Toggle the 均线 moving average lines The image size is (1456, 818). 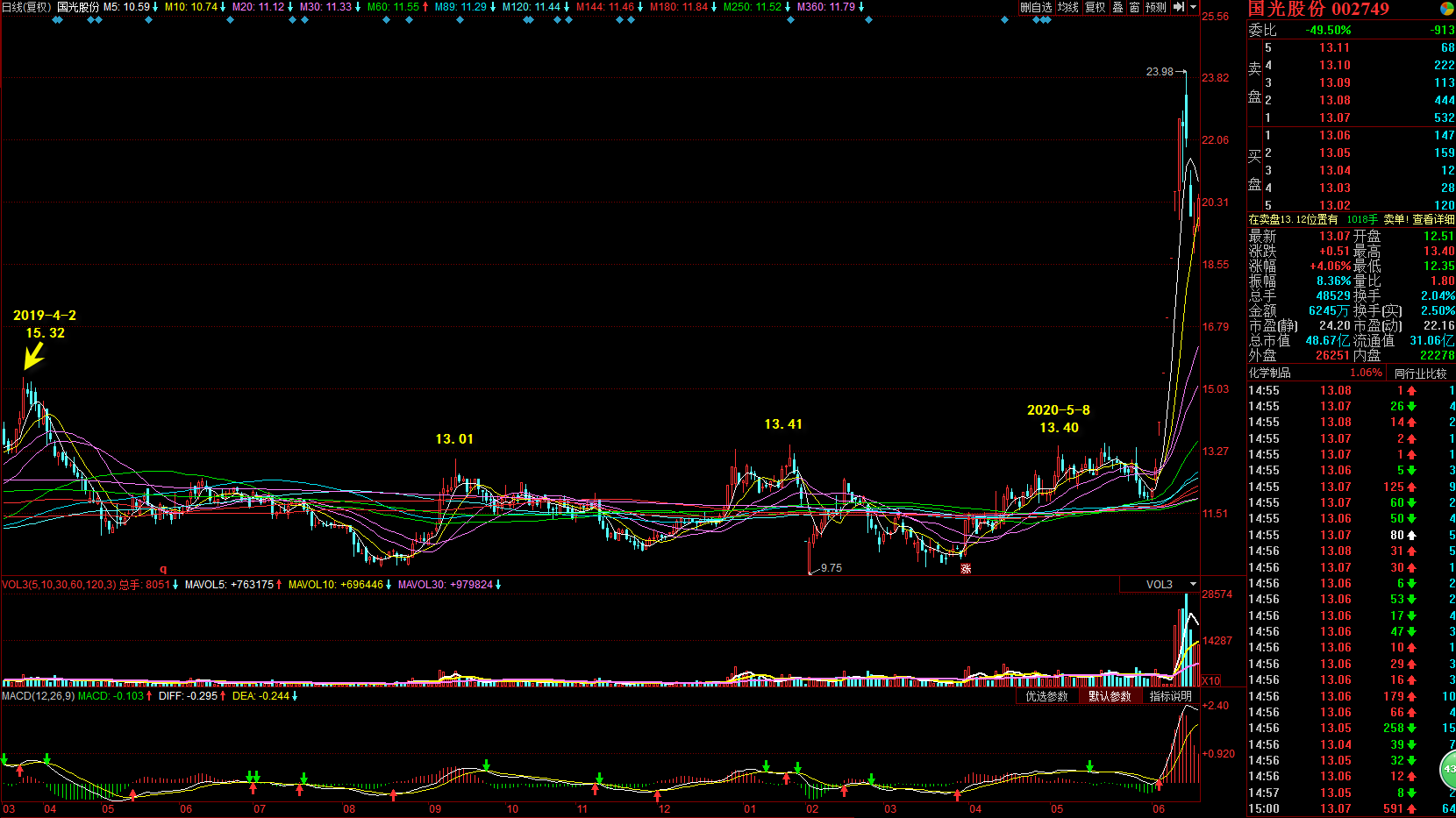1067,7
